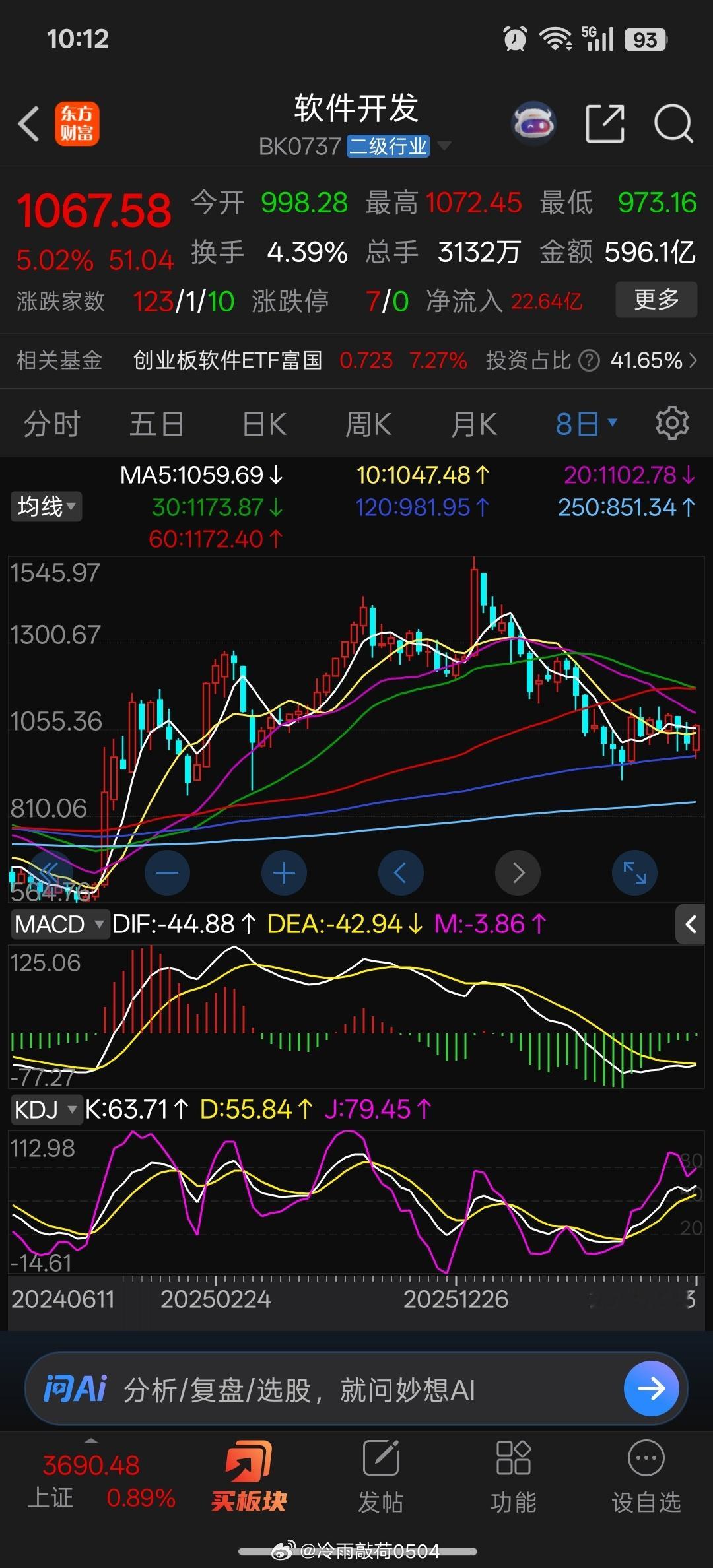Tap the share export icon
The image size is (713, 1568).
[605, 123]
